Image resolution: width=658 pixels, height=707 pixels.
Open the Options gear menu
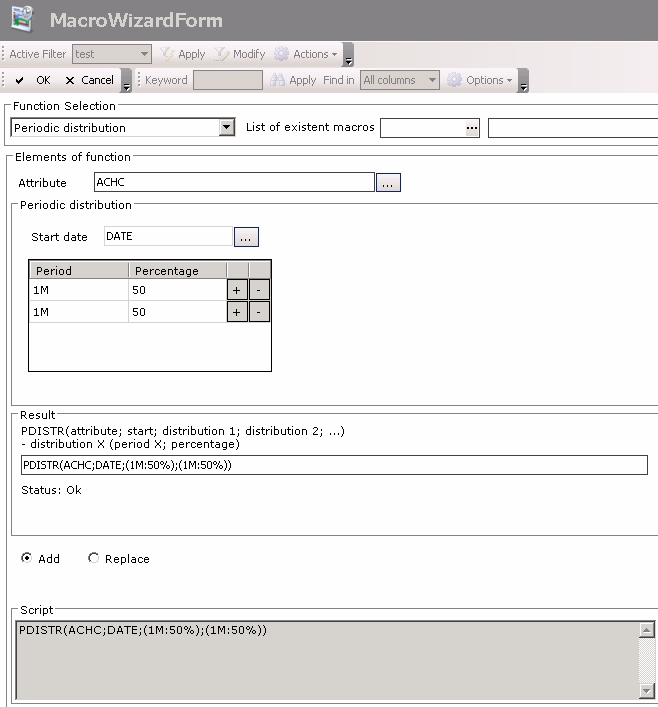(x=481, y=80)
